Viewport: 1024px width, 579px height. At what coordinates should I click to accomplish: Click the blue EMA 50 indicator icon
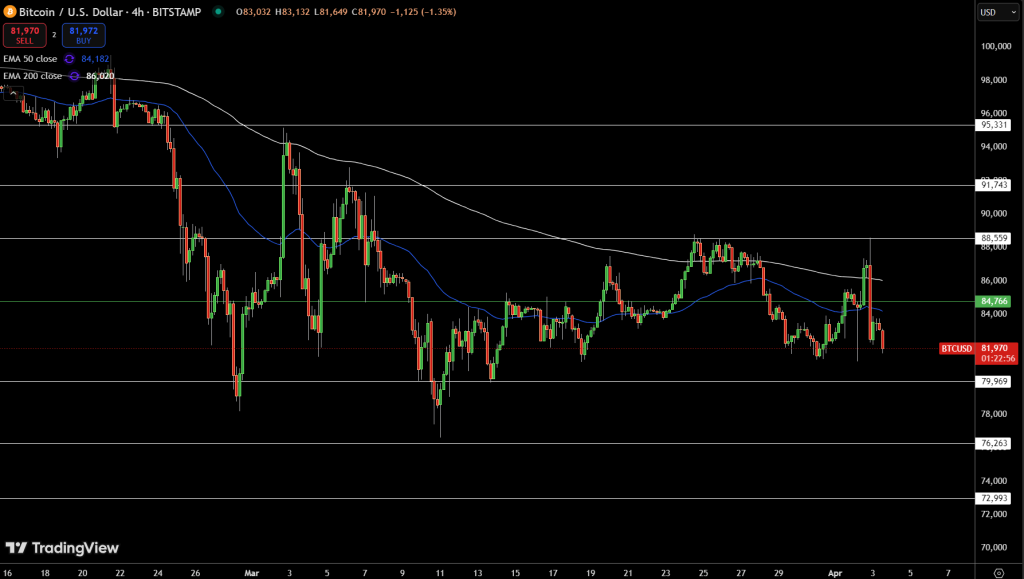point(68,59)
